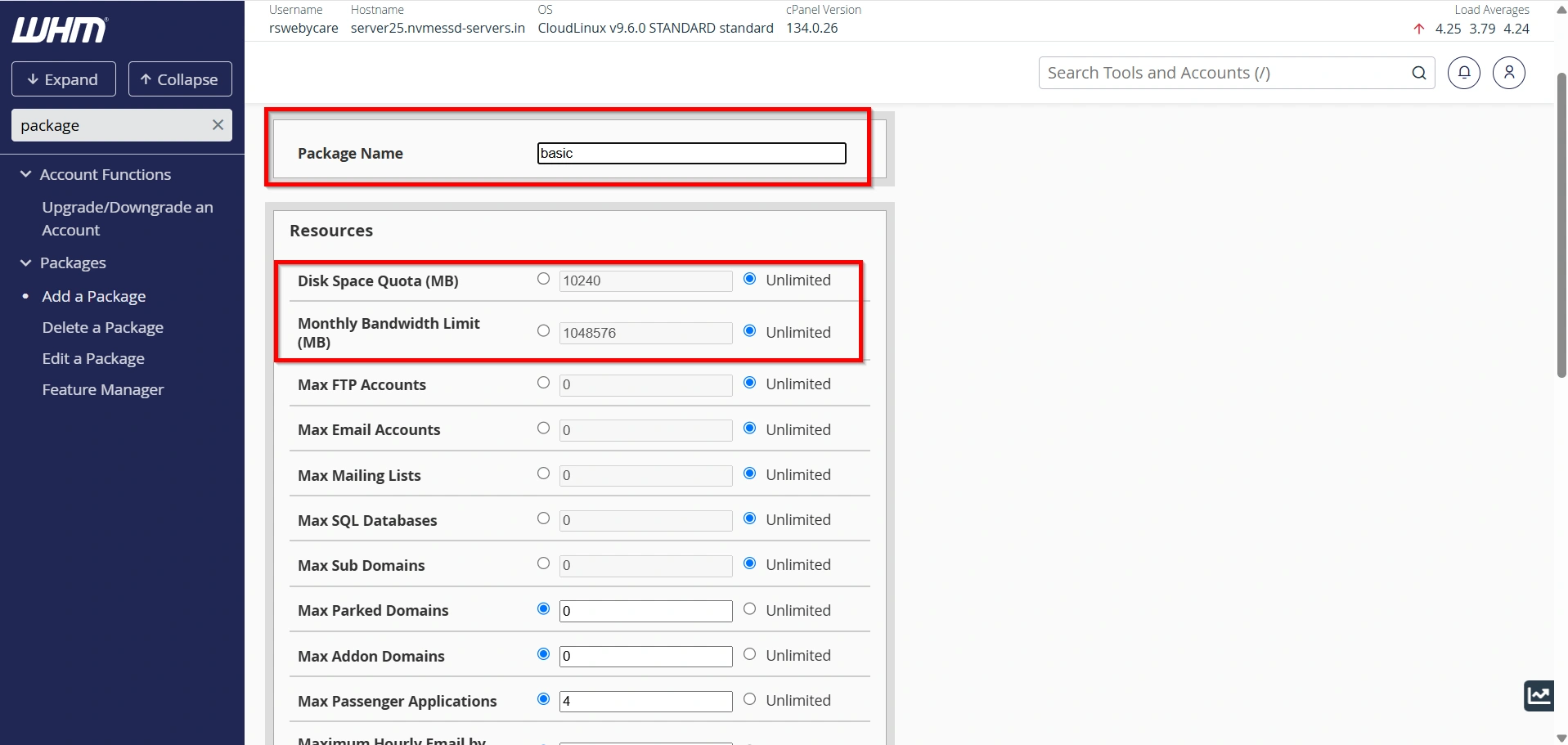
Task: Select Unlimited for Max Mailing Lists
Action: click(749, 473)
